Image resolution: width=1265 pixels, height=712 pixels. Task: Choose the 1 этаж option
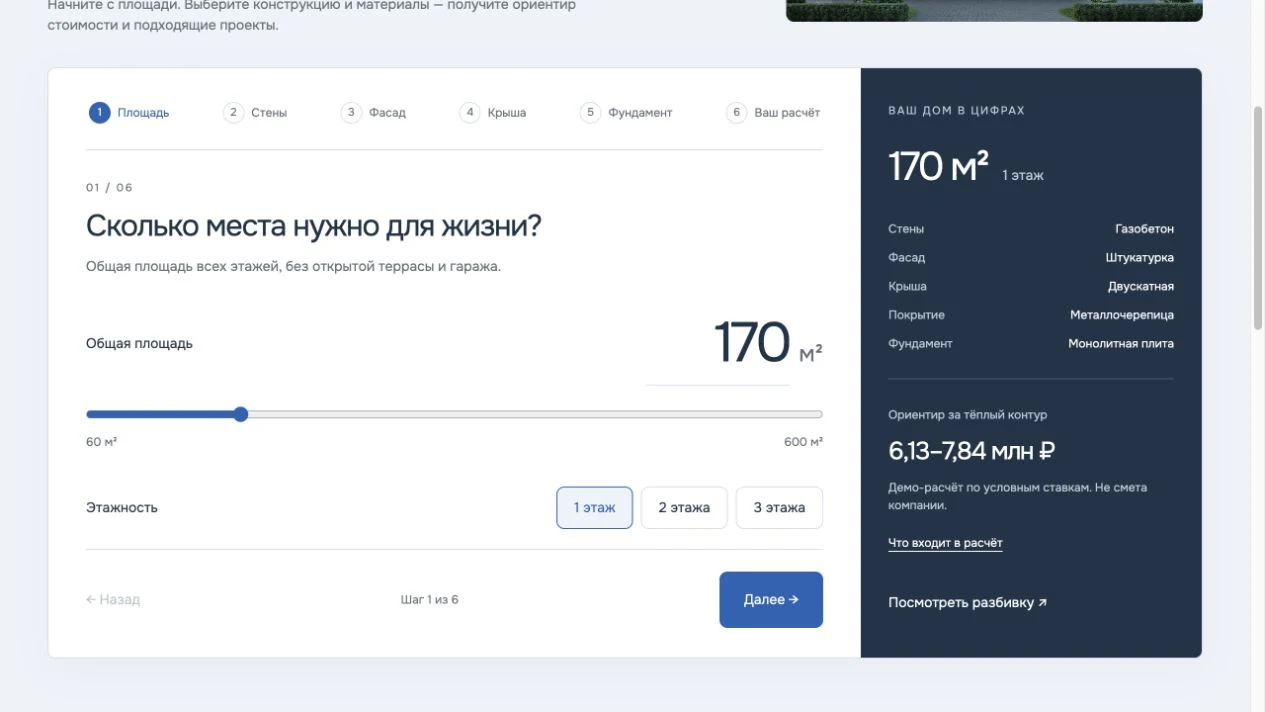click(594, 508)
